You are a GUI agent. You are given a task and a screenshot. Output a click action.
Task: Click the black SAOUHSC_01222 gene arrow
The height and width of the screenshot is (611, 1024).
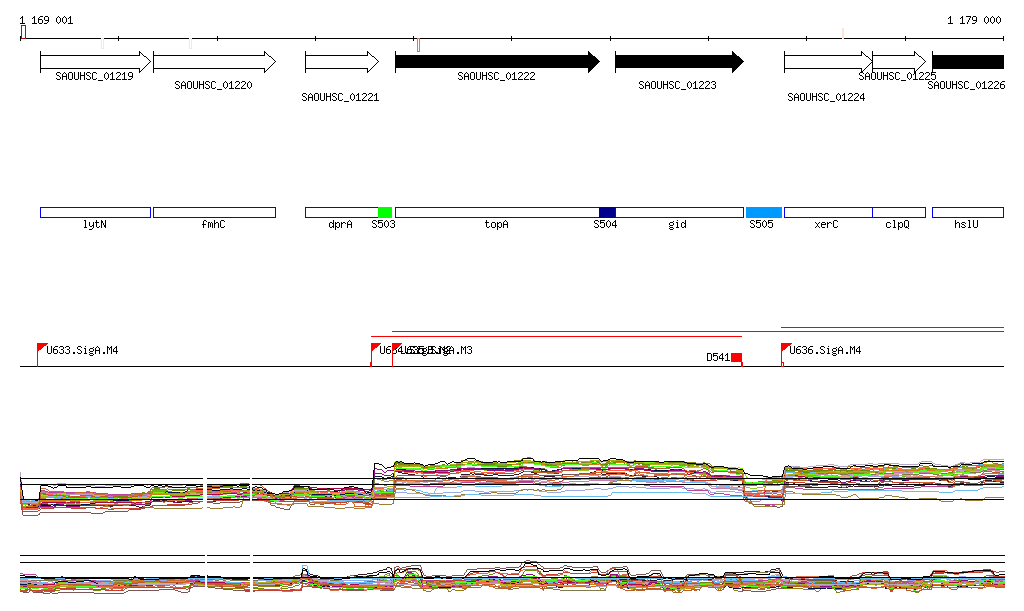pyautogui.click(x=496, y=62)
